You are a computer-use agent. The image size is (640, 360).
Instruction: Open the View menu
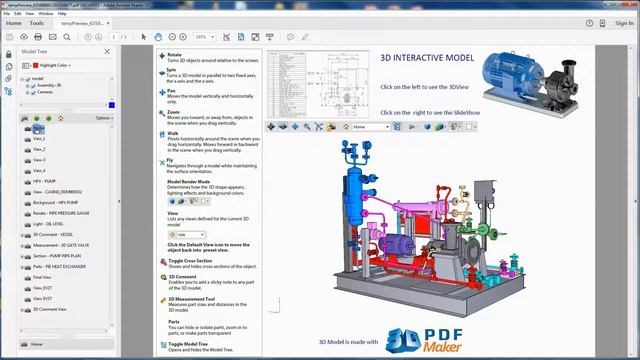tap(30, 13)
